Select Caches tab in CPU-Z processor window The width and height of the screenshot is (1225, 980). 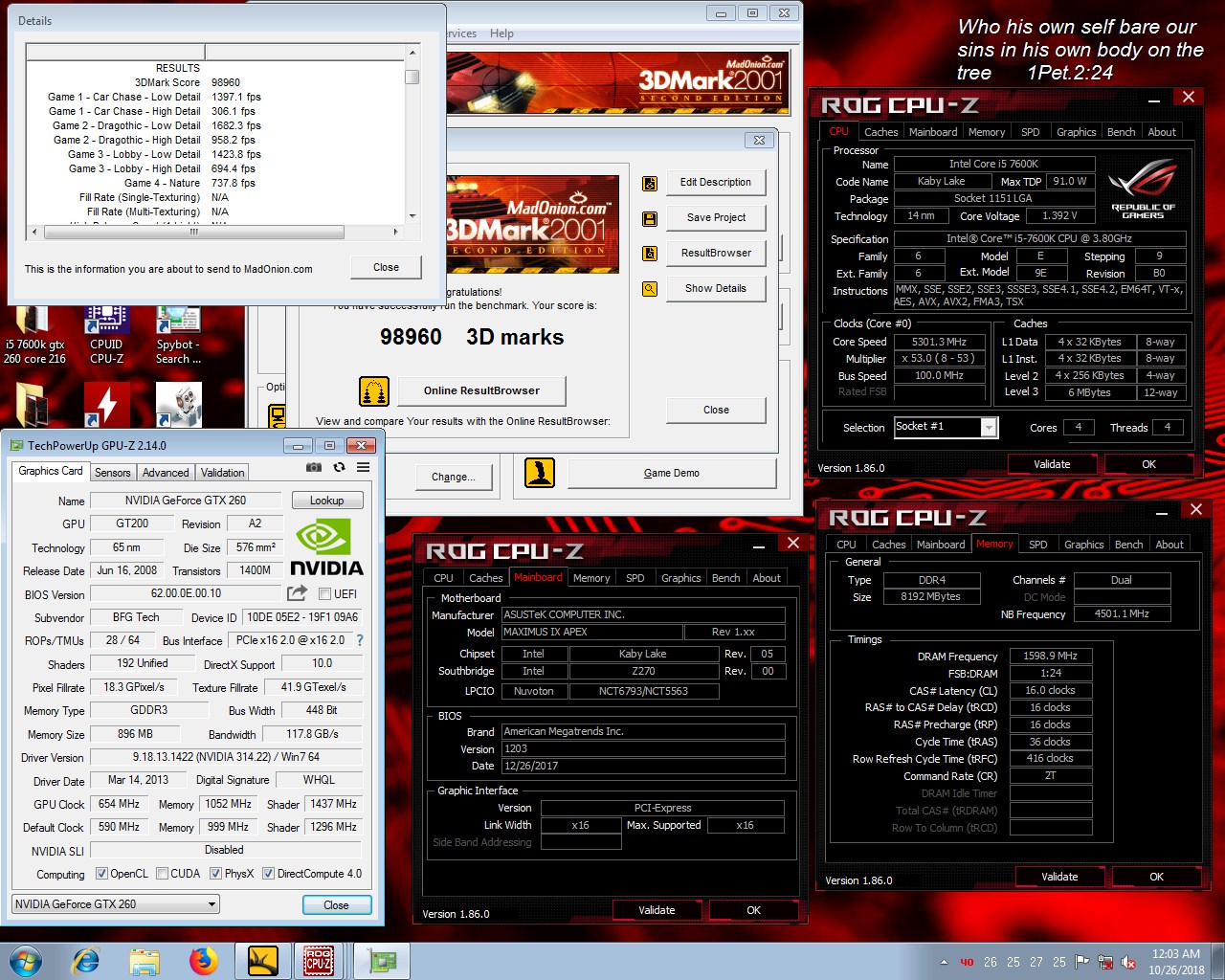[880, 132]
